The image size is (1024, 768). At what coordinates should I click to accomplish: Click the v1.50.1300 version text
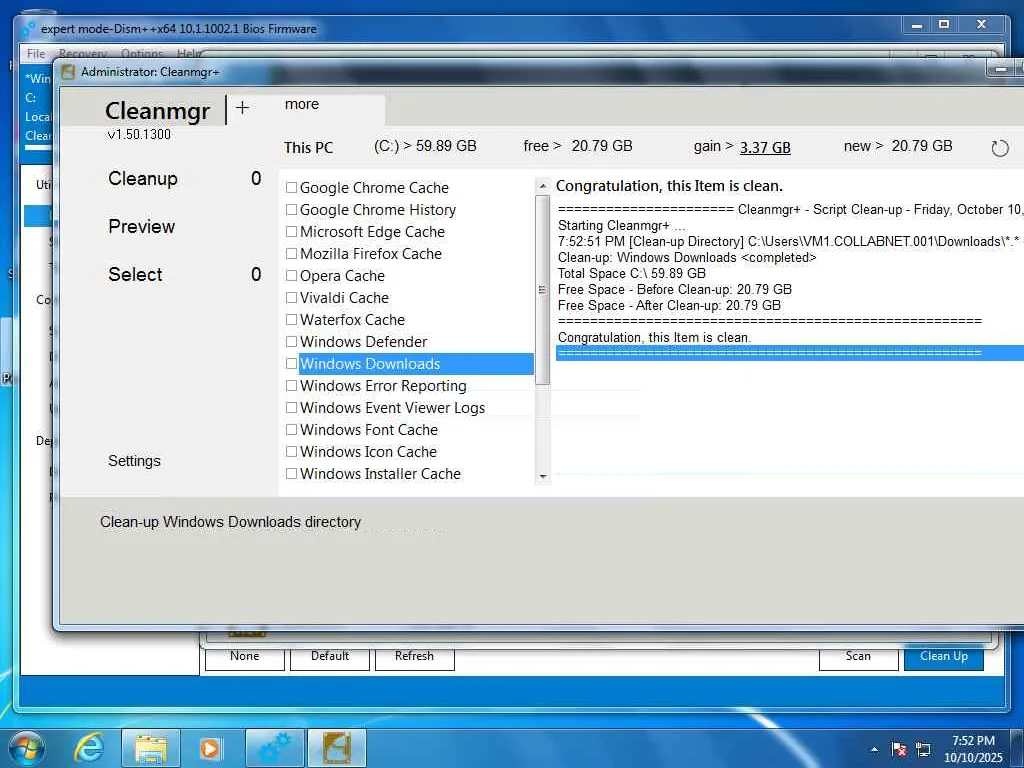pyautogui.click(x=139, y=134)
